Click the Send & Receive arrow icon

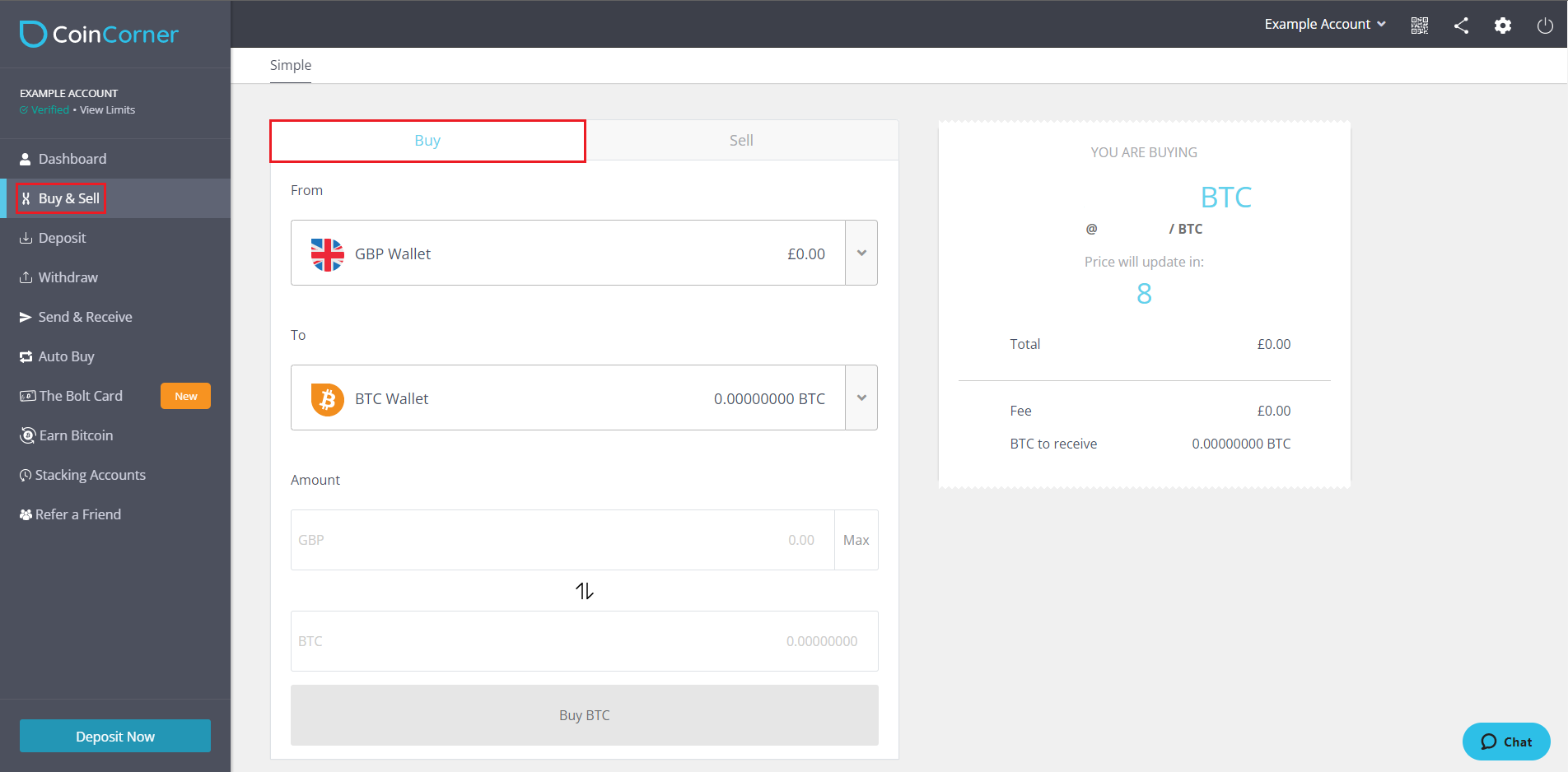[x=26, y=317]
